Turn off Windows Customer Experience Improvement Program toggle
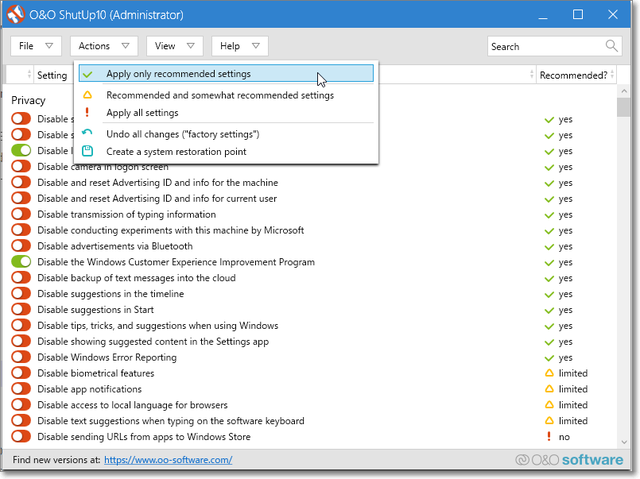 pyautogui.click(x=21, y=262)
